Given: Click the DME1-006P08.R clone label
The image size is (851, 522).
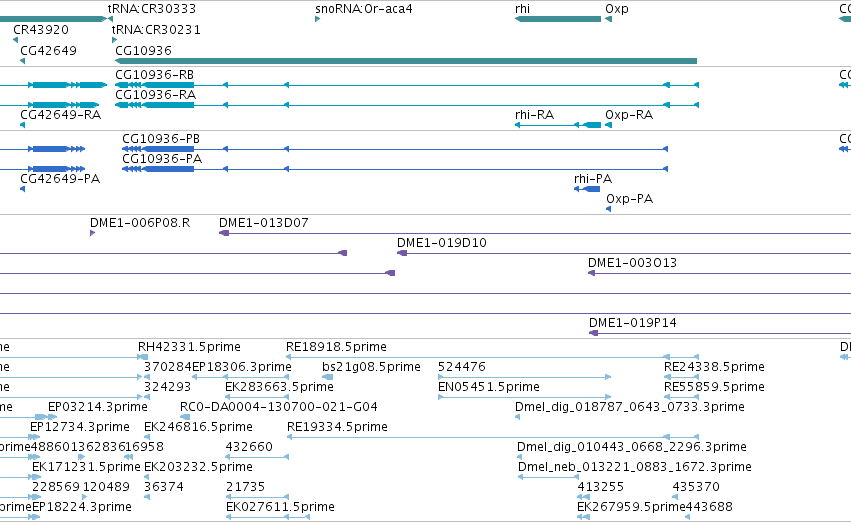Looking at the screenshot, I should 140,222.
